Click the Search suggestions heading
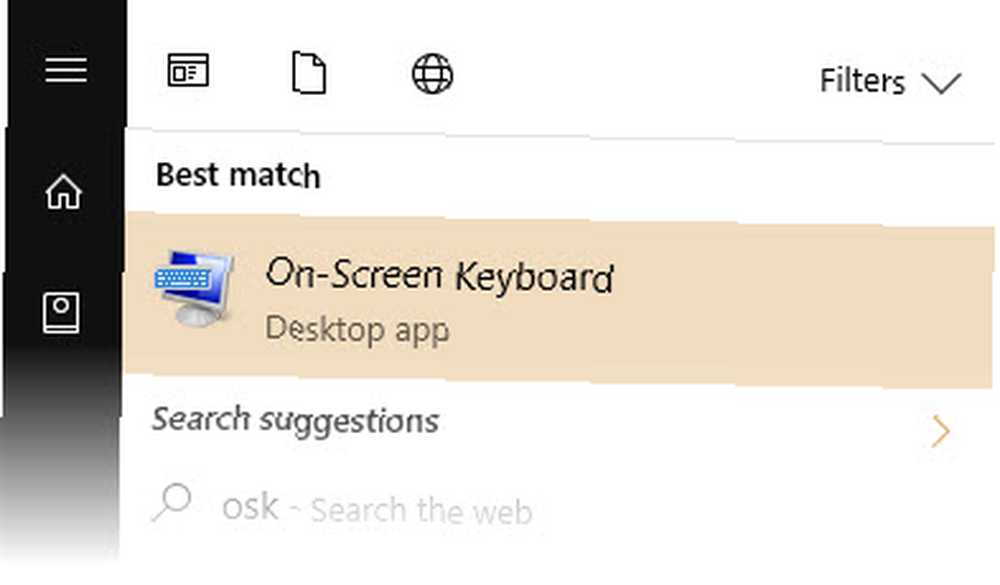The image size is (1000, 585). point(295,421)
